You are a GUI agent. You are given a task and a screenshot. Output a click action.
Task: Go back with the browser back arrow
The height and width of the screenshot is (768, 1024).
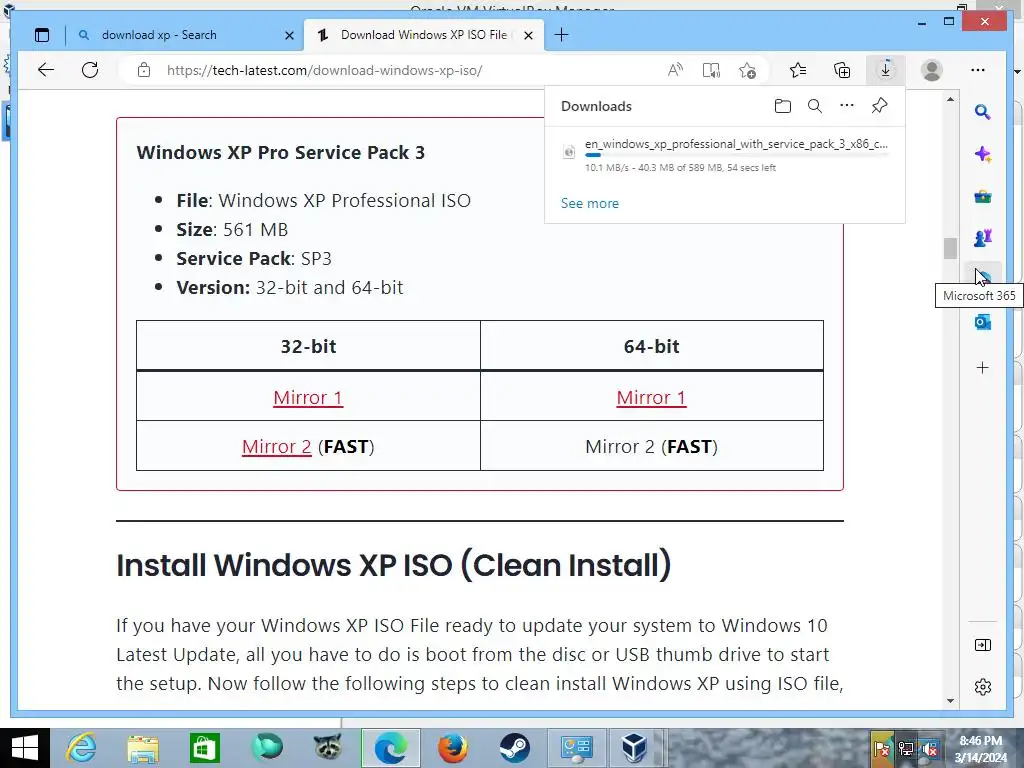pos(46,70)
